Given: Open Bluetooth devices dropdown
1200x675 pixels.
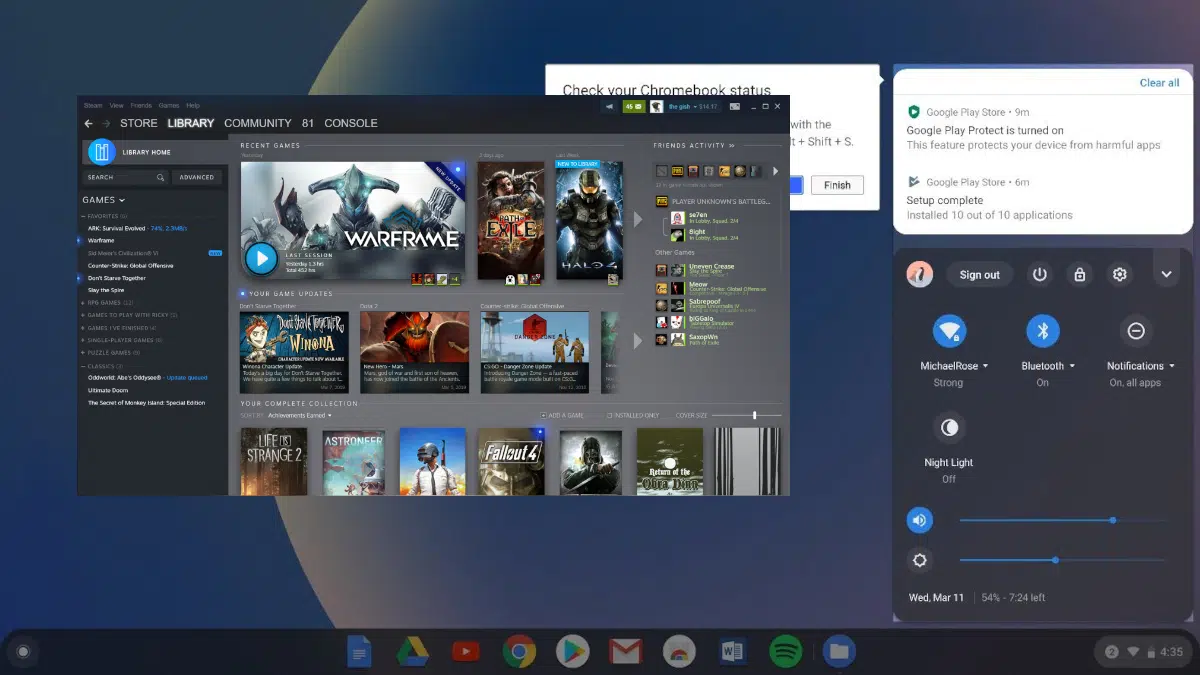Looking at the screenshot, I should (x=1048, y=366).
